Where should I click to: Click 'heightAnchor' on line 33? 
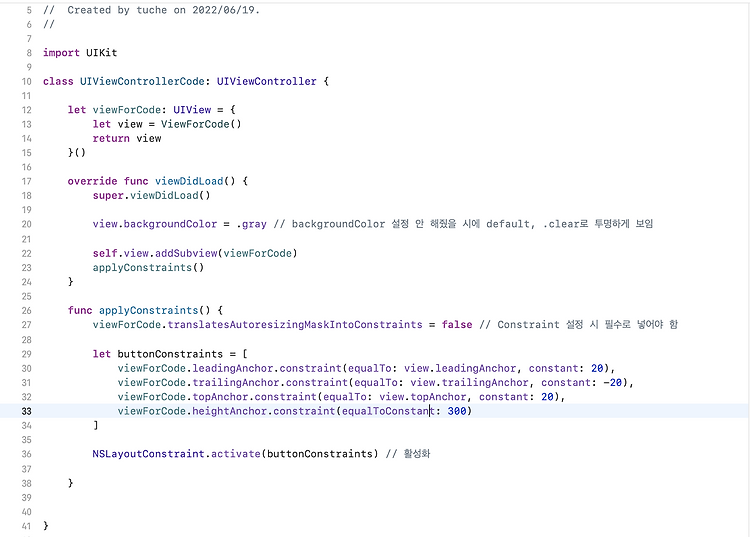tap(230, 411)
